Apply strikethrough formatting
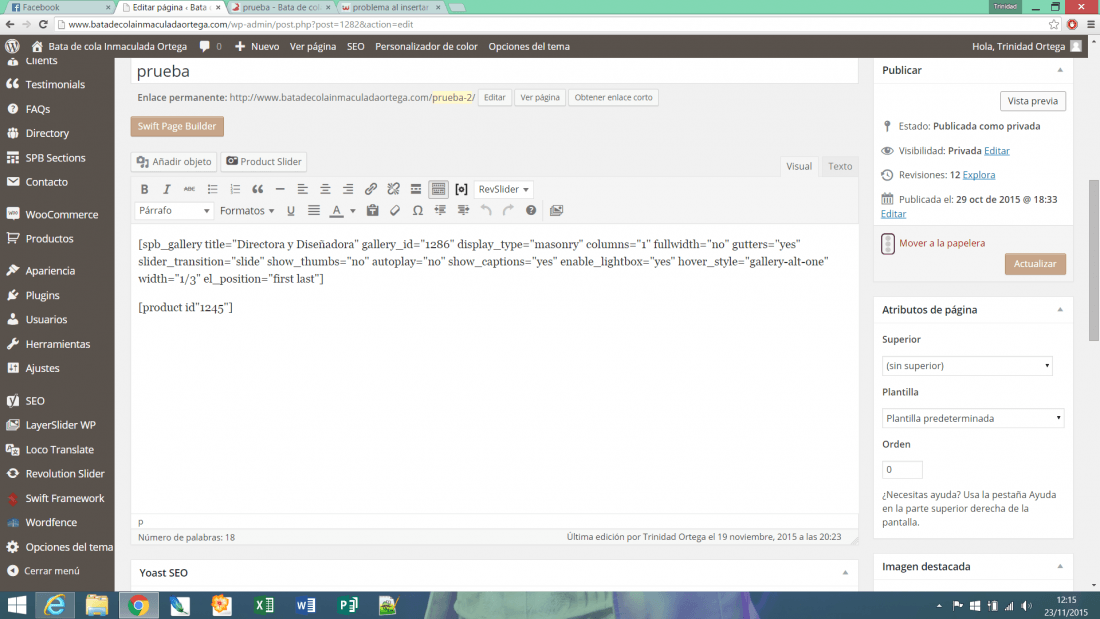 [x=189, y=189]
